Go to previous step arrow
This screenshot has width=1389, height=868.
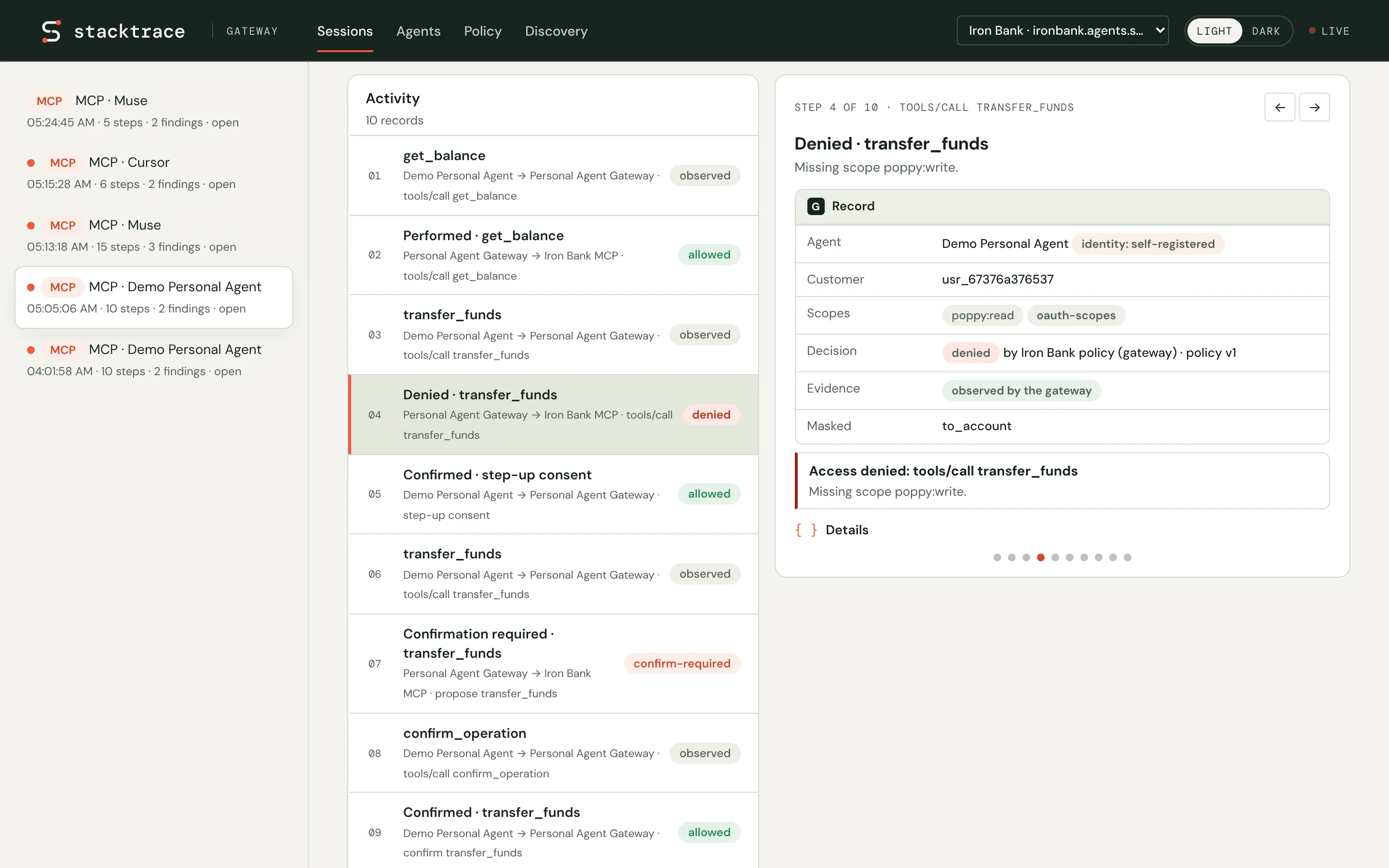click(x=1280, y=108)
